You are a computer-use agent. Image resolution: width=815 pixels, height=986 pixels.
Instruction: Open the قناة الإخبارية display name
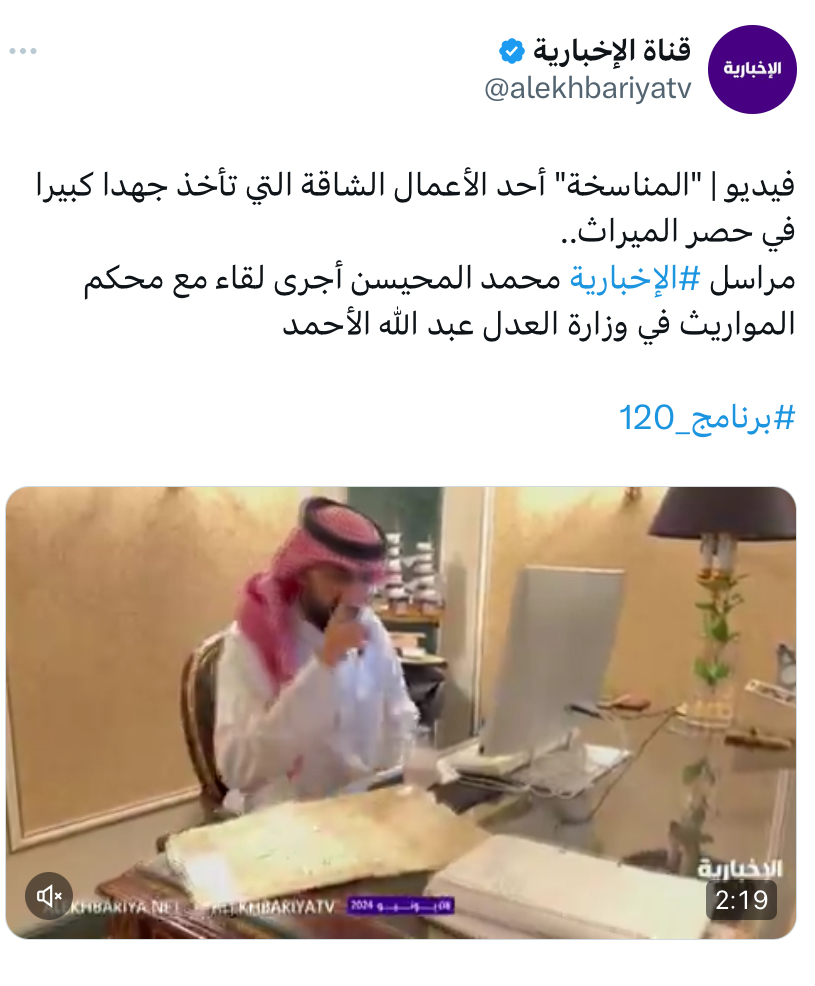pyautogui.click(x=612, y=50)
